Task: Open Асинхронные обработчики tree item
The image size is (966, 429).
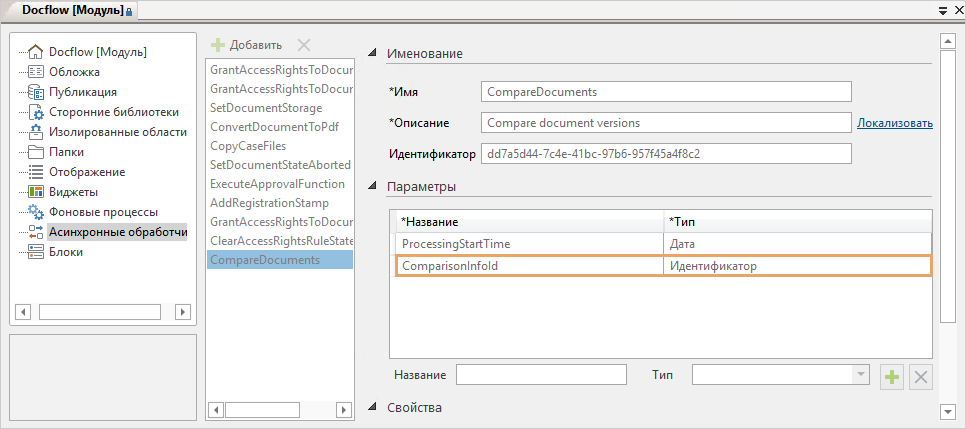Action: pos(117,232)
